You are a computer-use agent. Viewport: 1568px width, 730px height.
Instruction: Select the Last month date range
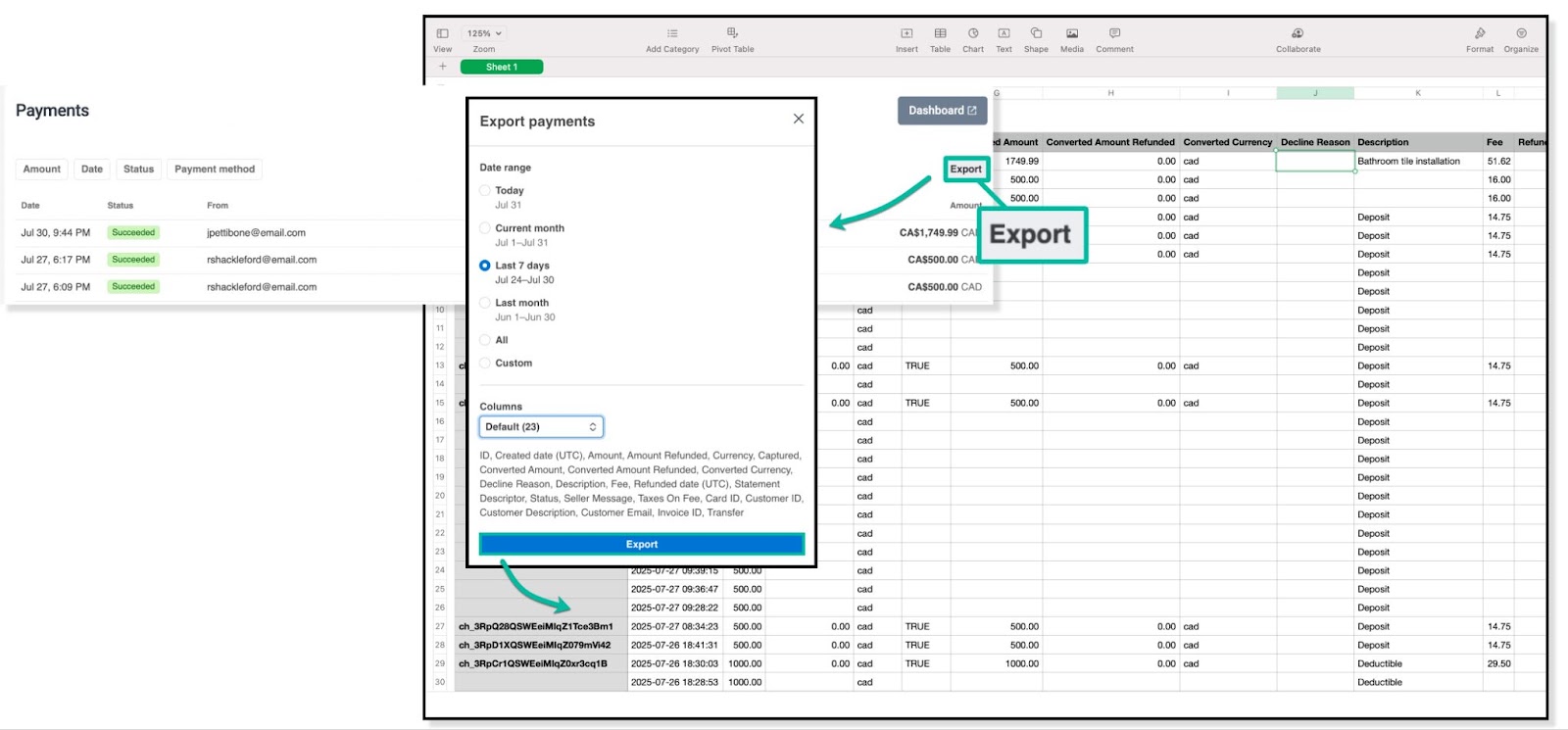(x=485, y=303)
